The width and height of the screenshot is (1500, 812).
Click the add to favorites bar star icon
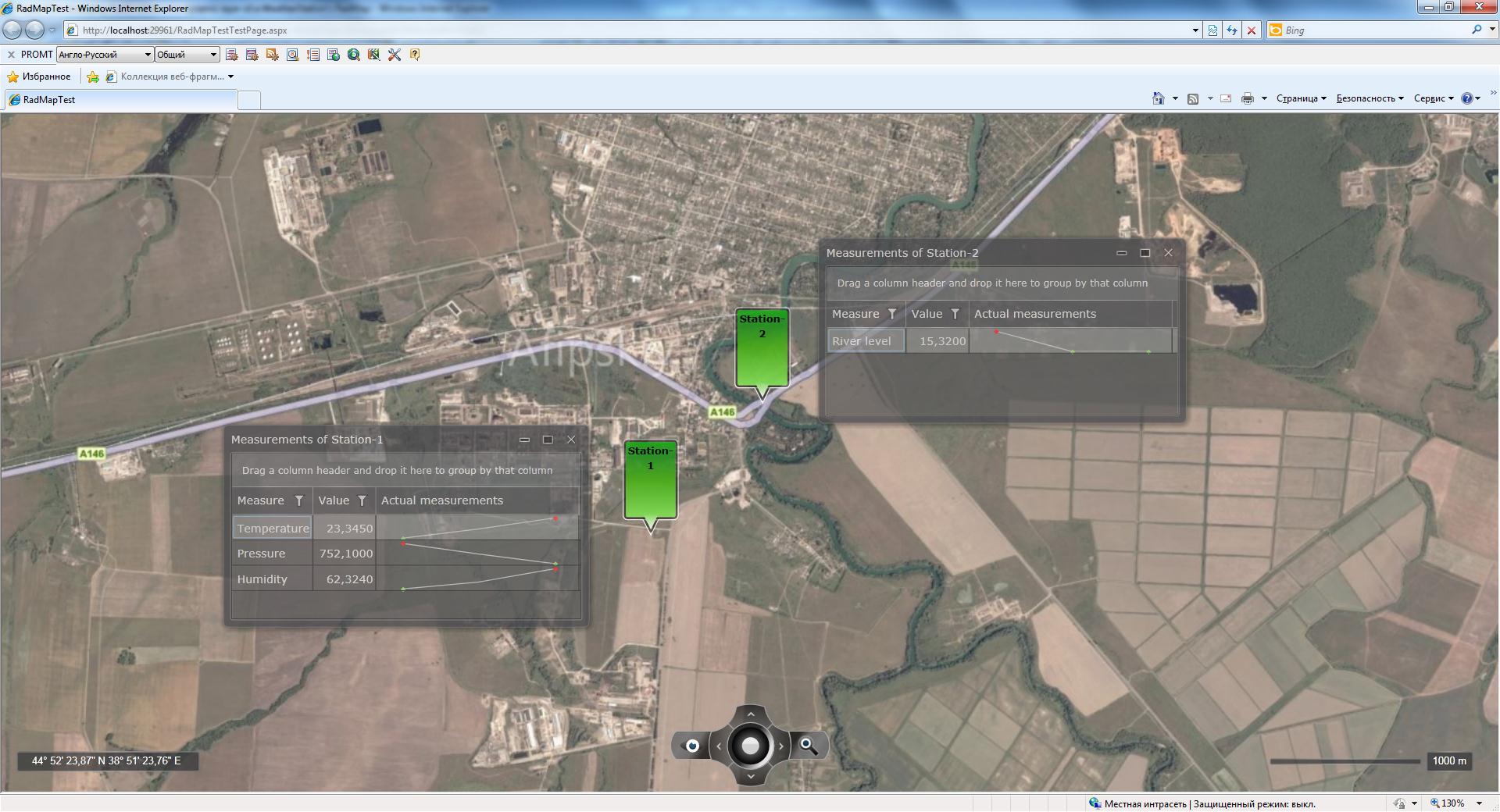click(93, 77)
